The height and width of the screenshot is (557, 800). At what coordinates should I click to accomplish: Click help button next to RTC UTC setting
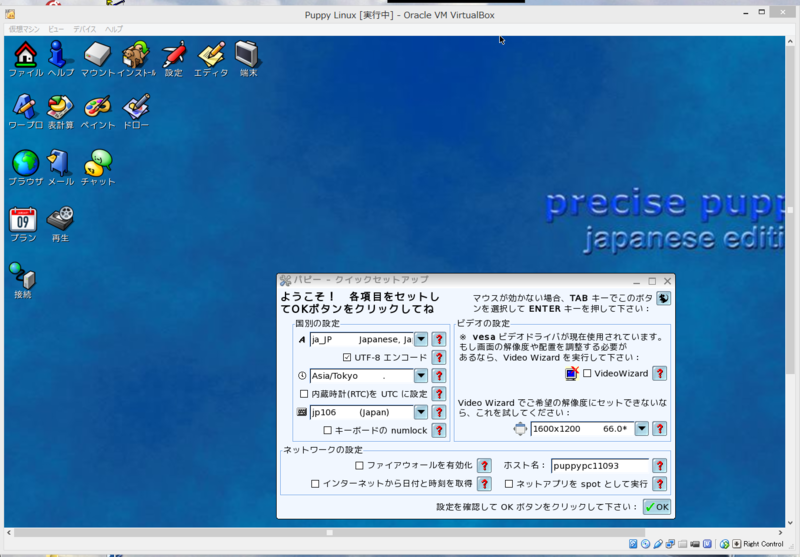[x=439, y=394]
